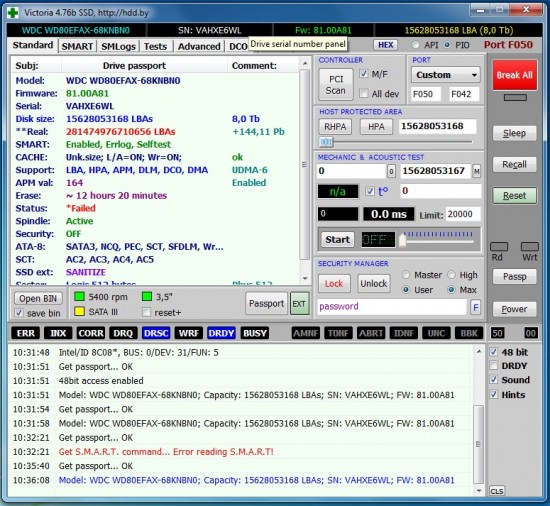Click the small F button beside password field
This screenshot has height=506, width=550.
point(476,307)
